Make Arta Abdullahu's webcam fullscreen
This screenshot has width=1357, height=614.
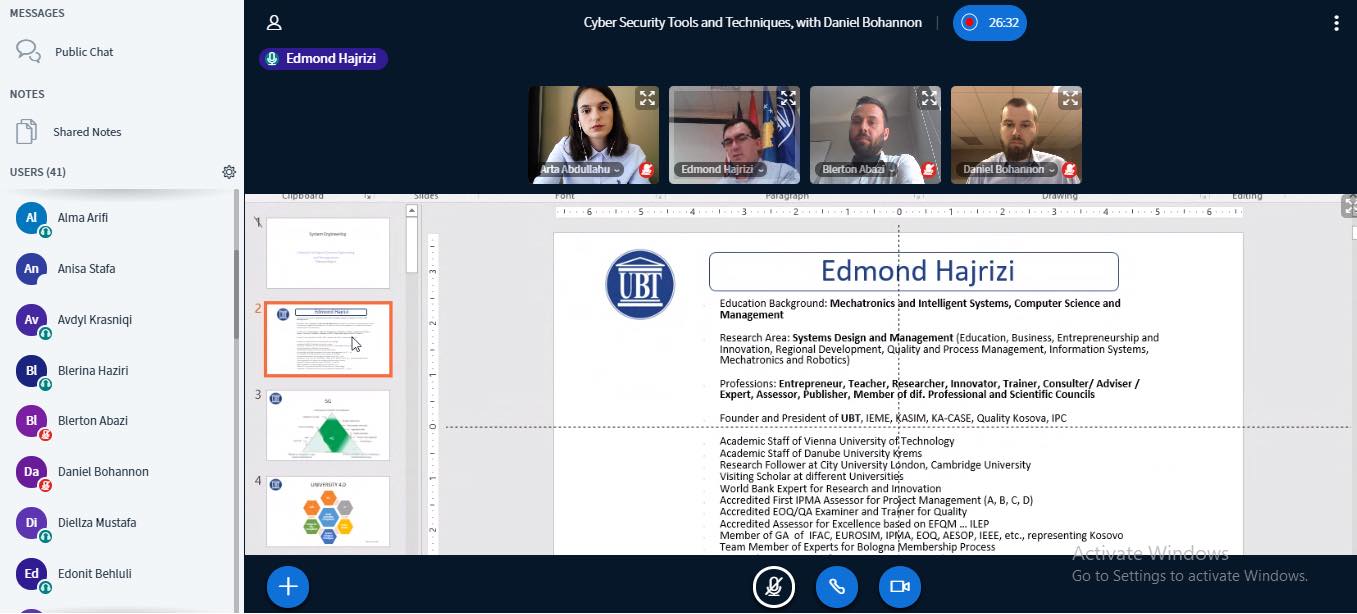647,98
